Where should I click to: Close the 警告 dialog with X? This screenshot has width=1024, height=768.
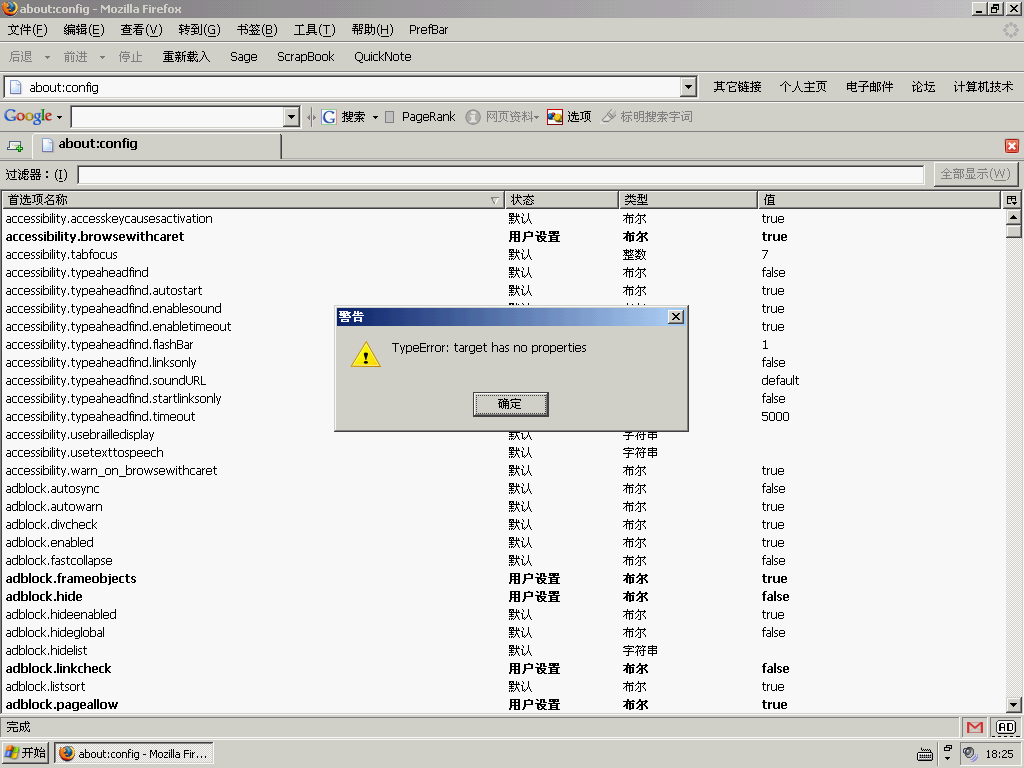point(676,317)
